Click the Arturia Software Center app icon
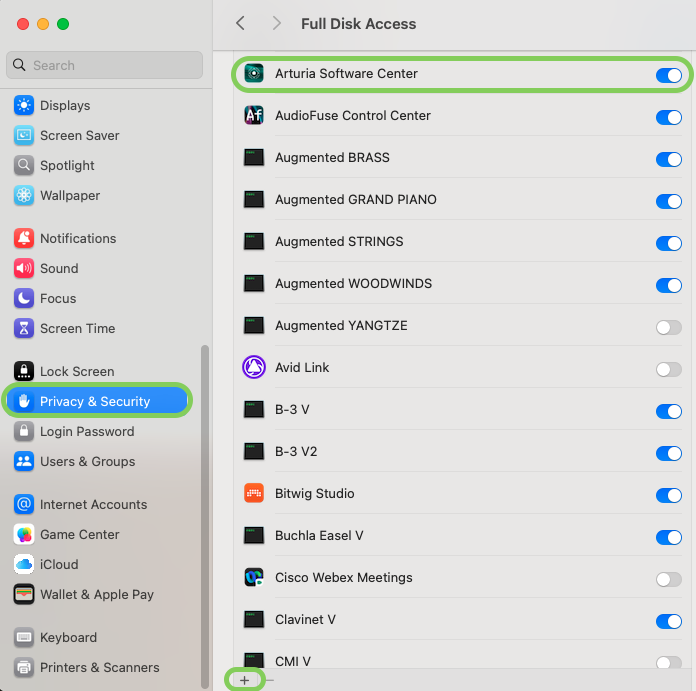This screenshot has width=696, height=691. coord(254,73)
